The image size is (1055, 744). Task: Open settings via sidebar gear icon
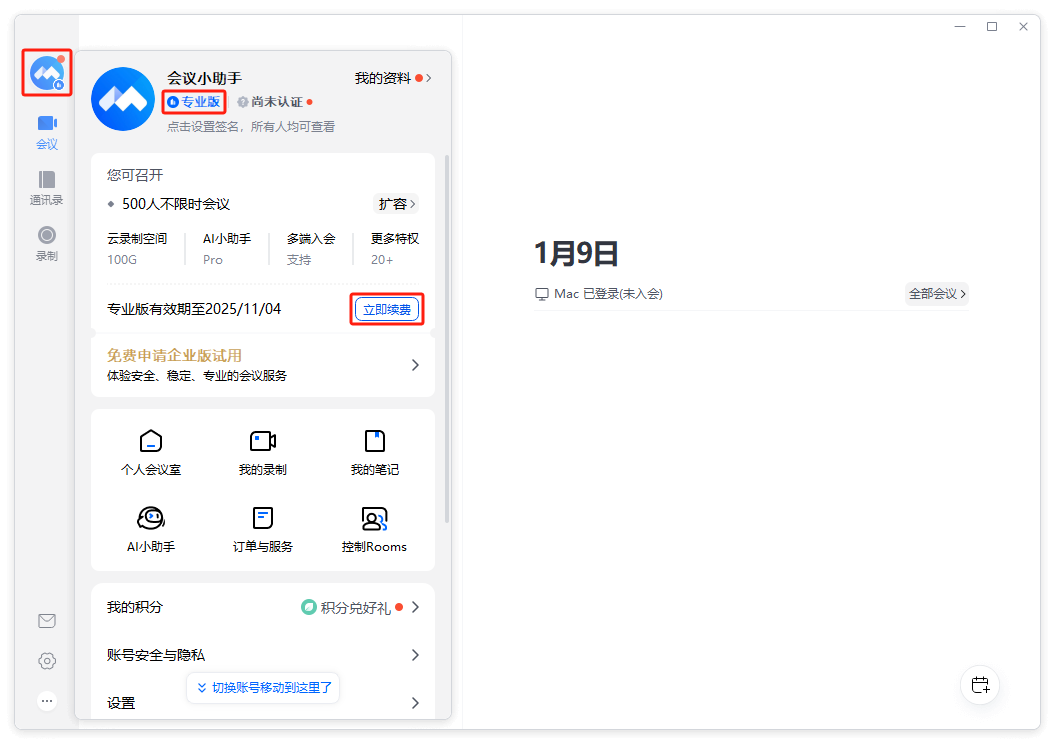[46, 661]
